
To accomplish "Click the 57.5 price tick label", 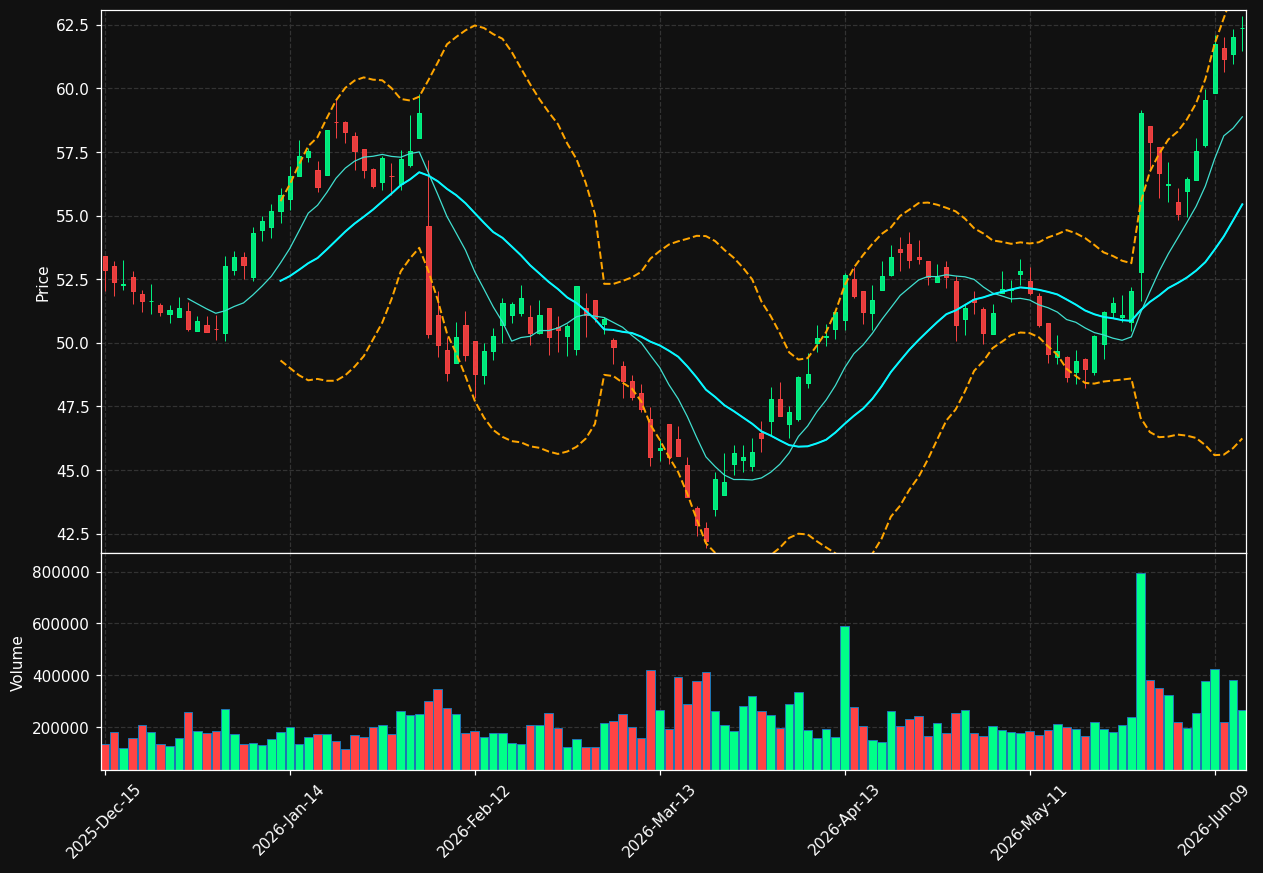I will click(x=73, y=153).
